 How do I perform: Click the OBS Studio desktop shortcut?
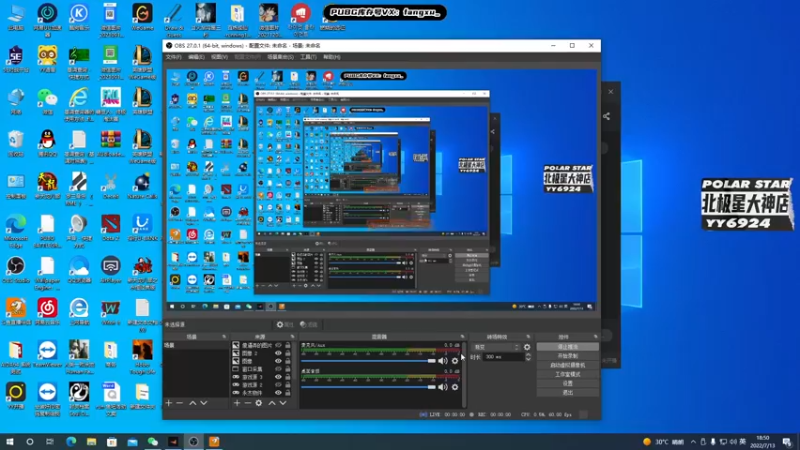[x=16, y=270]
